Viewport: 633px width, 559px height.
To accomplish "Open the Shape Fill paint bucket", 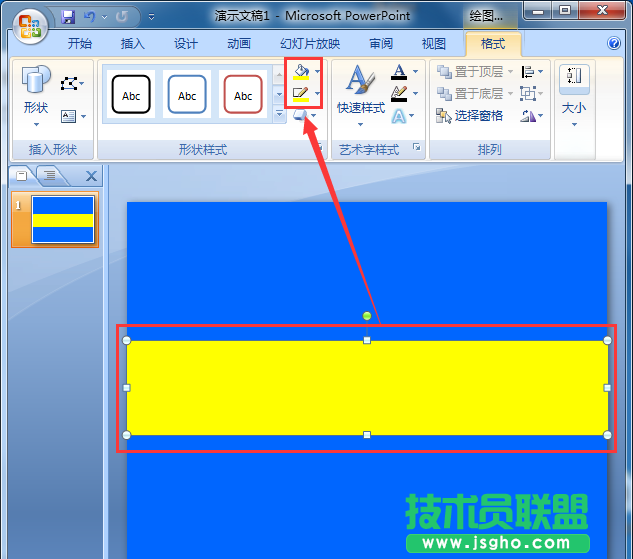I will (301, 72).
